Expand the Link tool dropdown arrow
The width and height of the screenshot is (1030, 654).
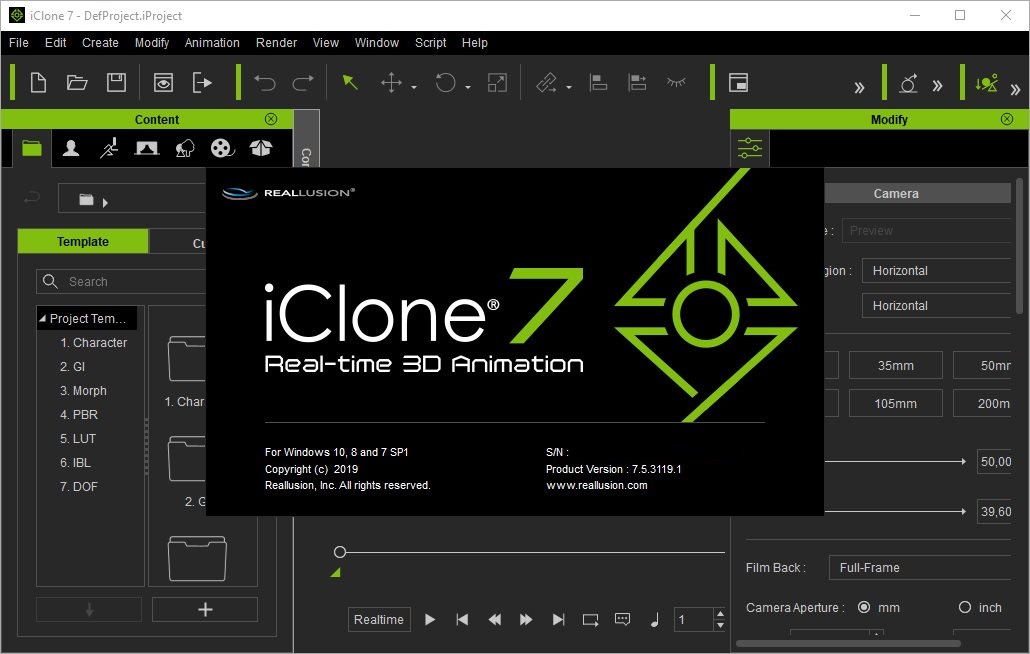coord(569,87)
